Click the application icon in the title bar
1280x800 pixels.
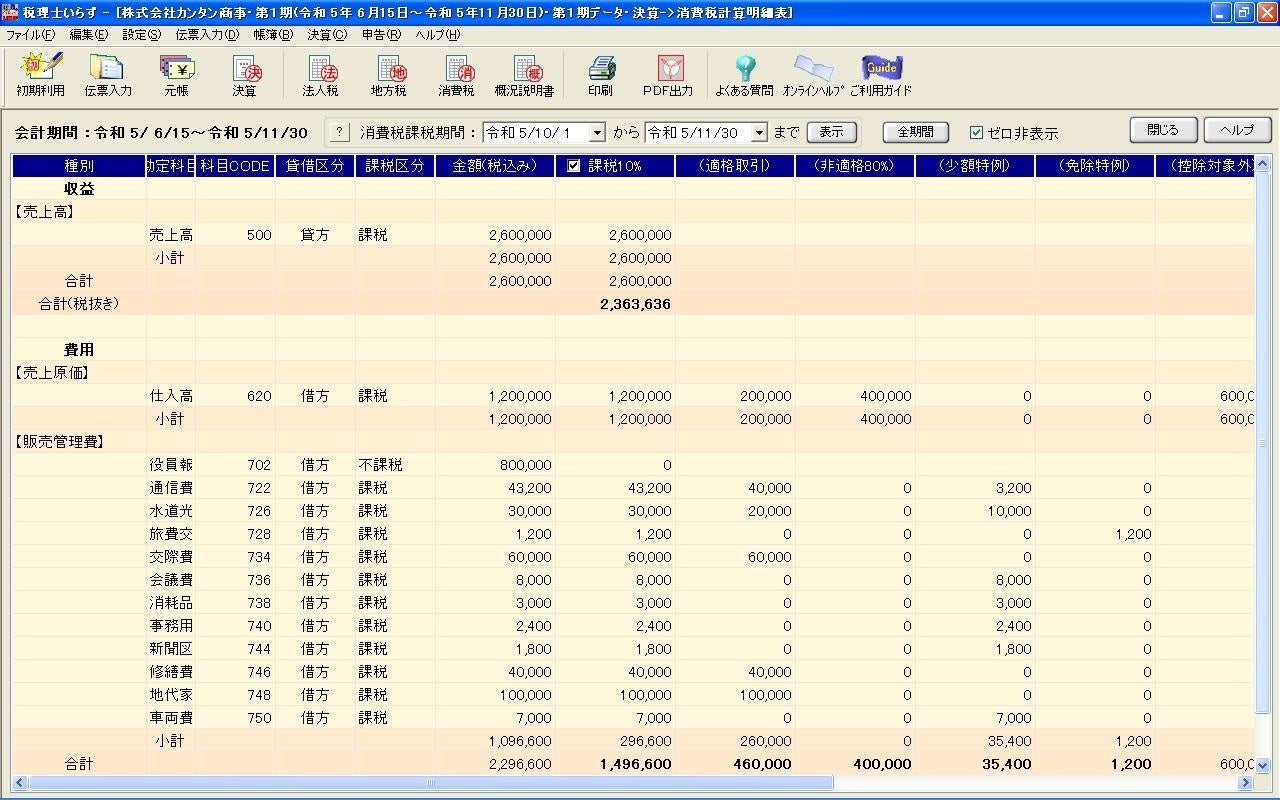(x=10, y=12)
